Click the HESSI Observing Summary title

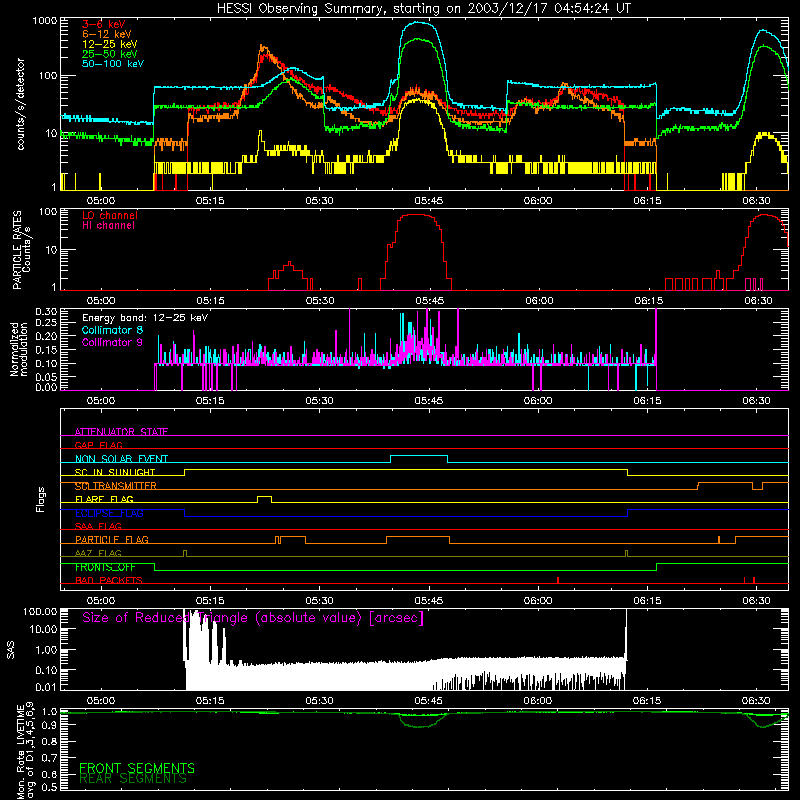pyautogui.click(x=423, y=9)
